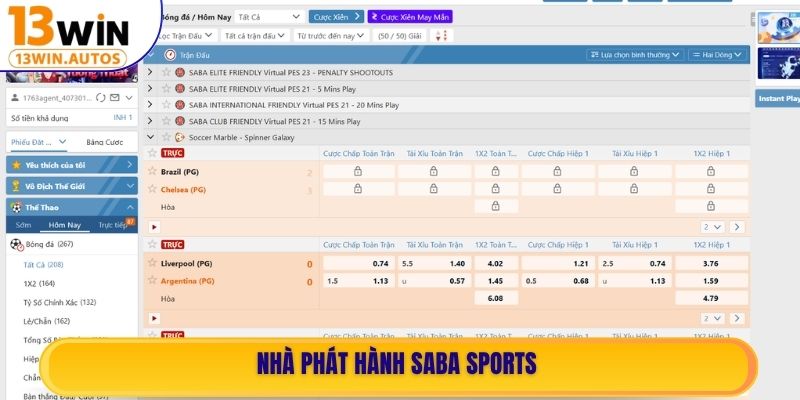Star the Brazil (PG) team

152,171
